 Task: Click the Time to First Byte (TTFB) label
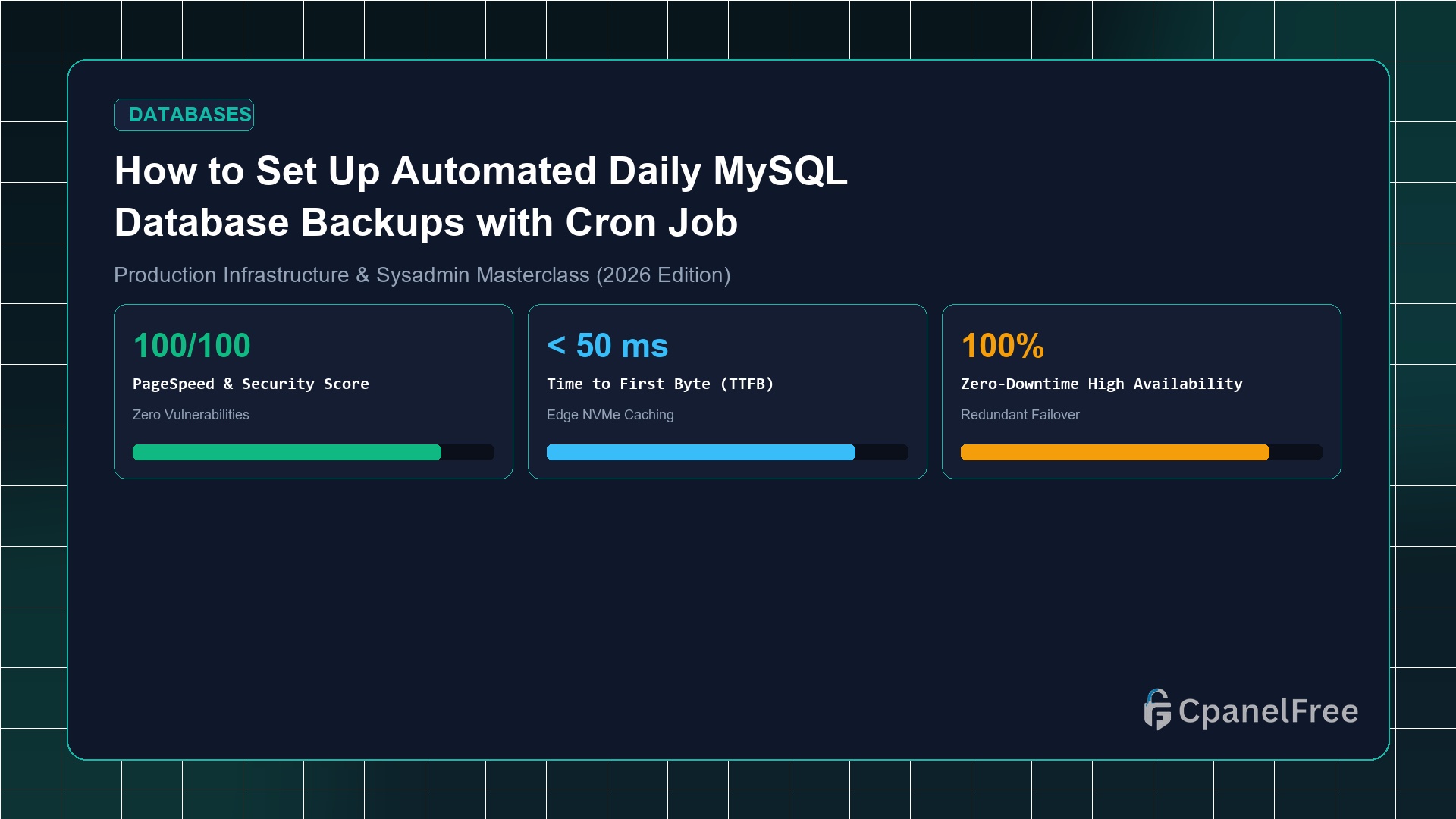click(661, 384)
